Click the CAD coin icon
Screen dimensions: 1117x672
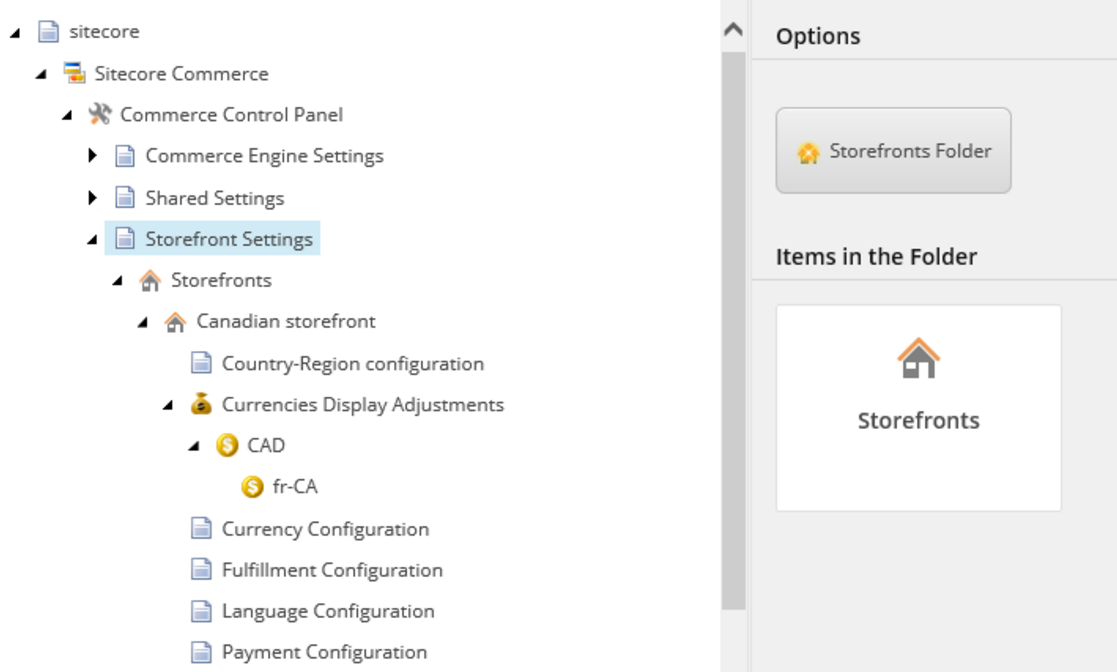coord(227,445)
